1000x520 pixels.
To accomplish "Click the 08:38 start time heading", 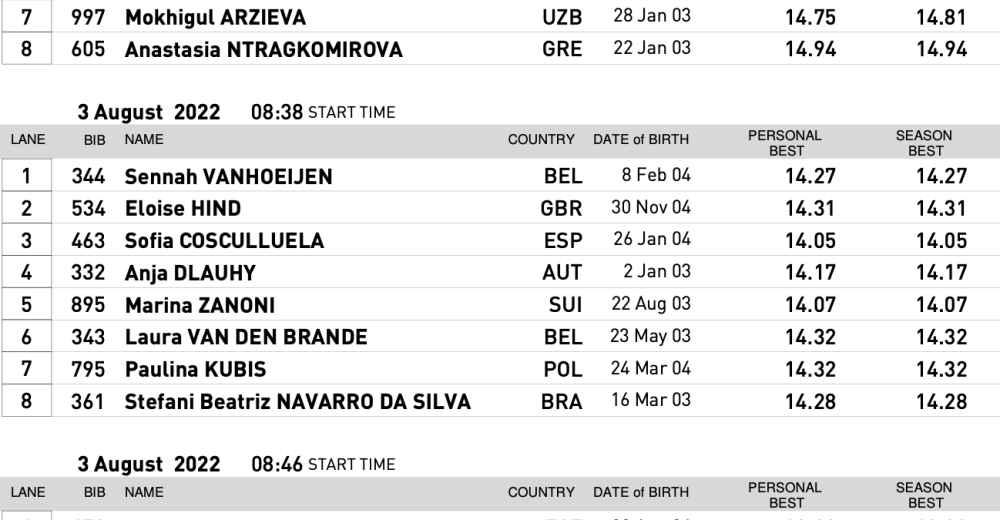I will coord(323,112).
